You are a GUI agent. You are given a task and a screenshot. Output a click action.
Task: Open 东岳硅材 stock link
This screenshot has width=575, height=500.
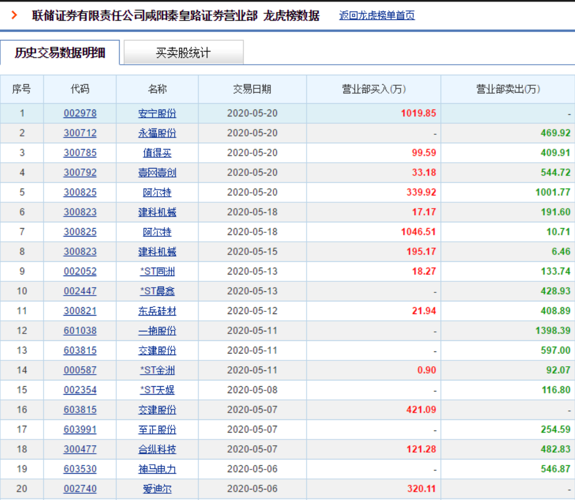coord(157,311)
